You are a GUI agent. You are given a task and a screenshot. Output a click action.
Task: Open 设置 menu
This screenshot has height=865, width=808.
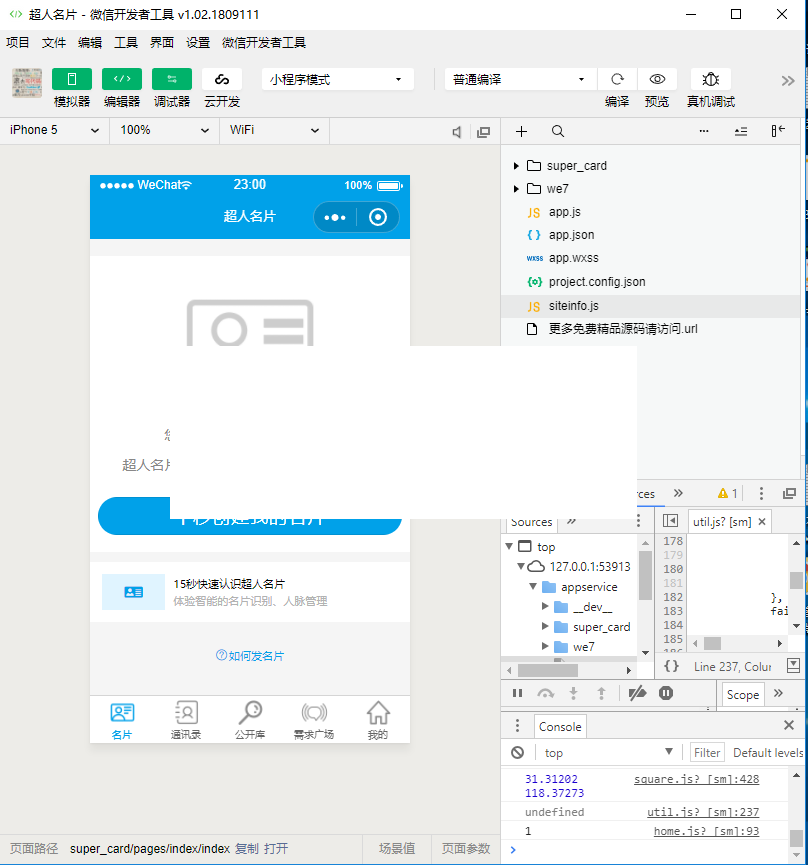pyautogui.click(x=198, y=42)
